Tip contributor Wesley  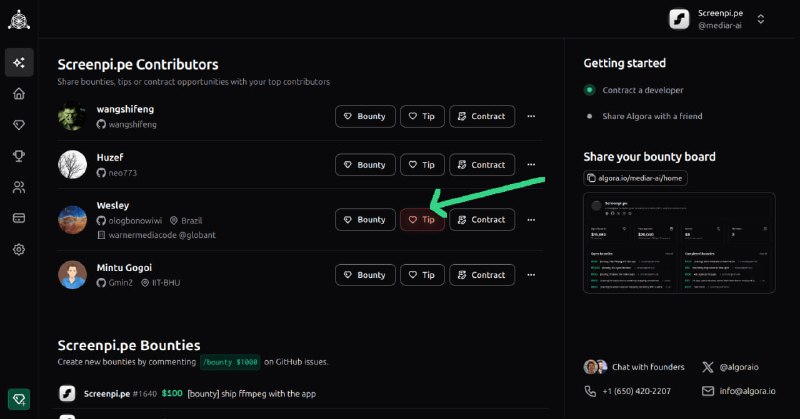422,220
